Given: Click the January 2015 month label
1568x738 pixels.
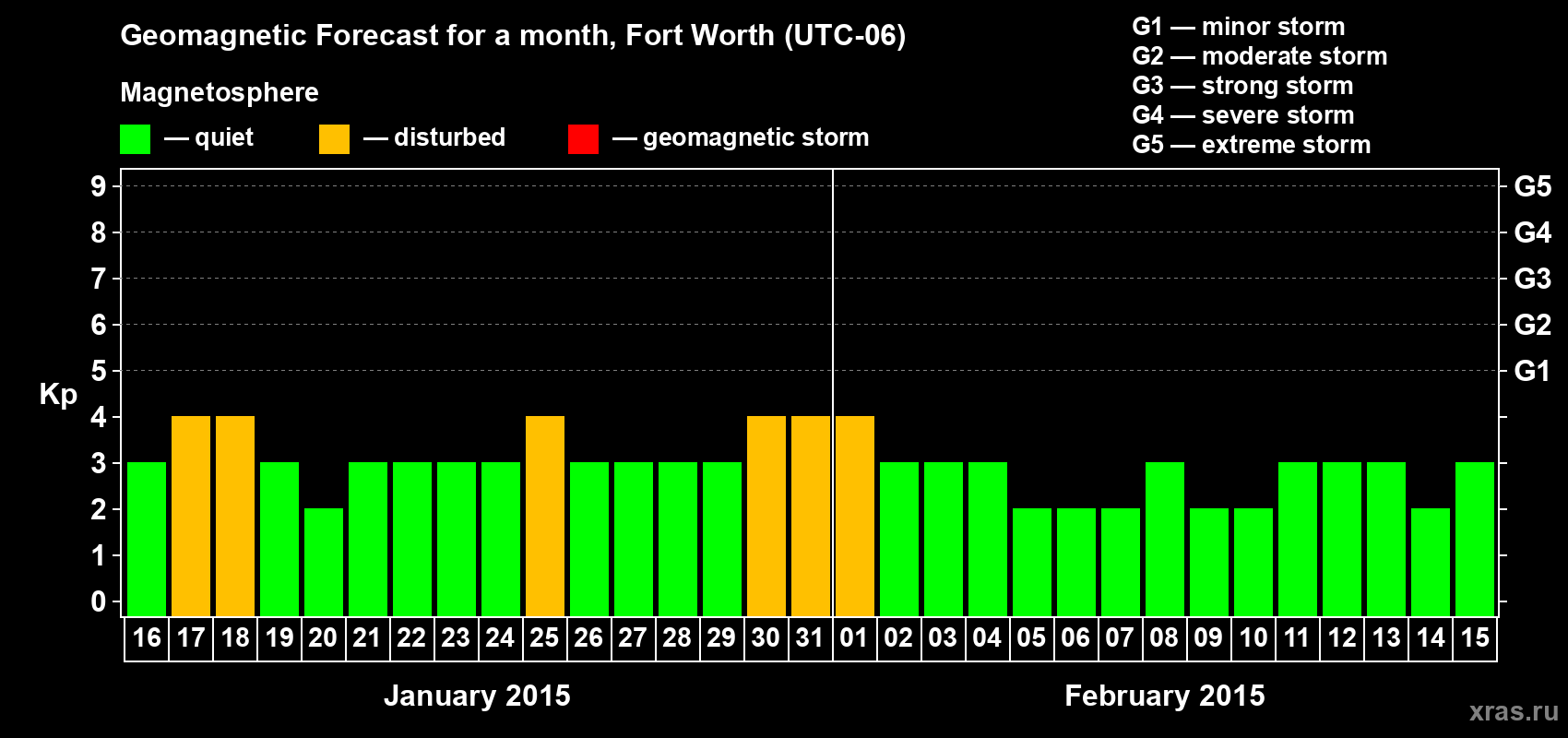Looking at the screenshot, I should click(x=477, y=696).
